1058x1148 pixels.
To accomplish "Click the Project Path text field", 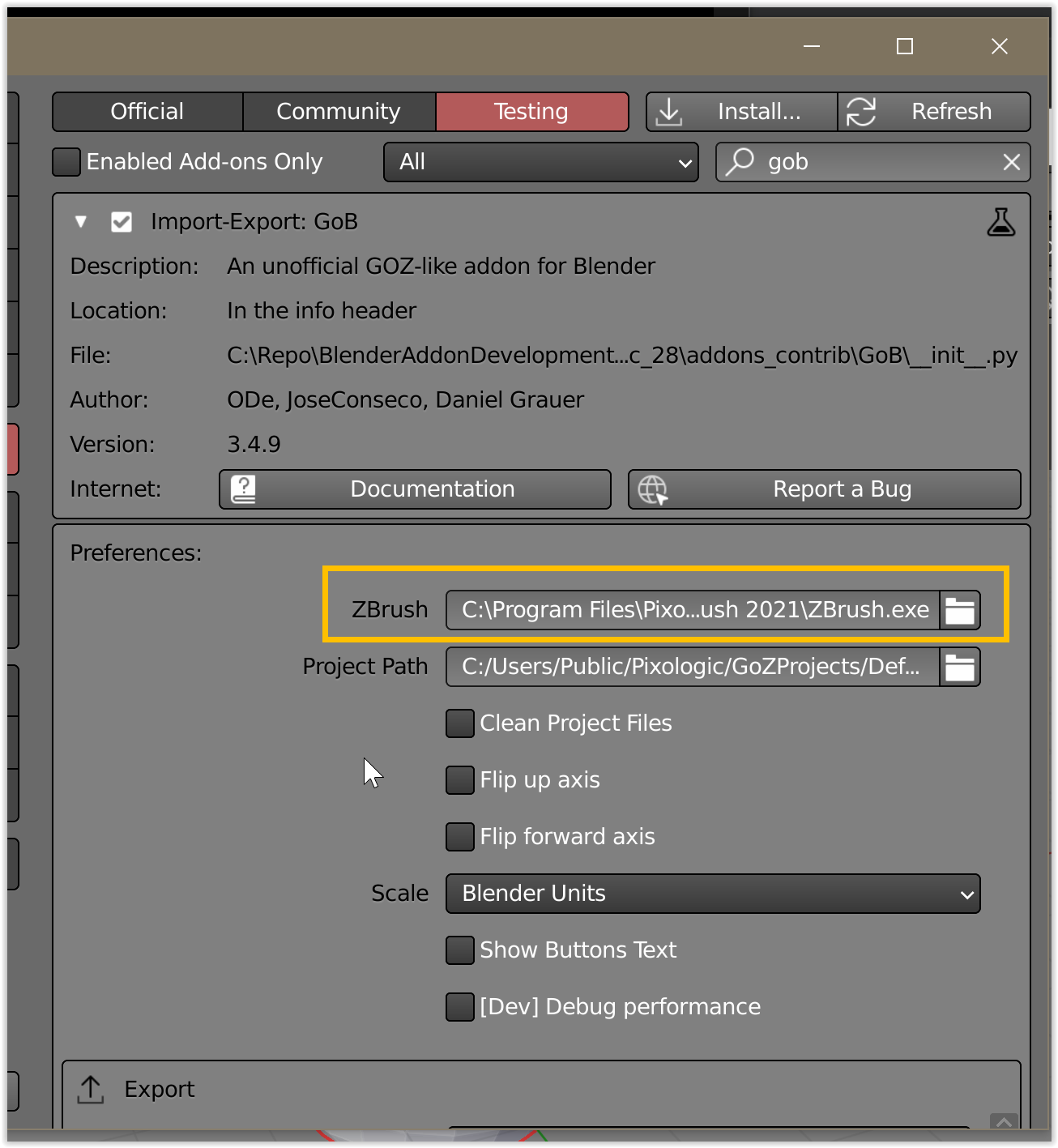I will click(693, 667).
